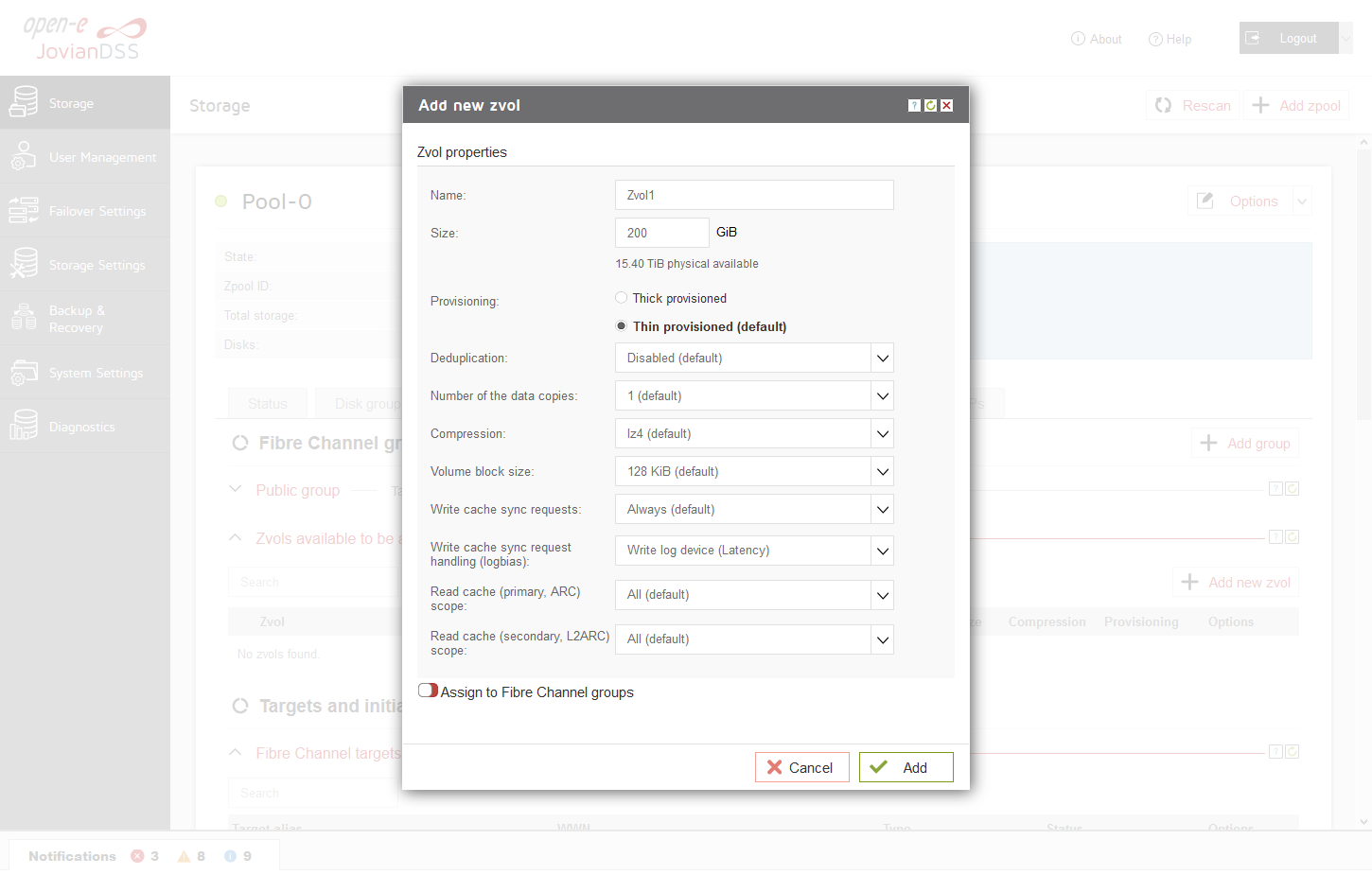The image size is (1372, 875).
Task: Open System Settings menu item
Action: tap(85, 373)
